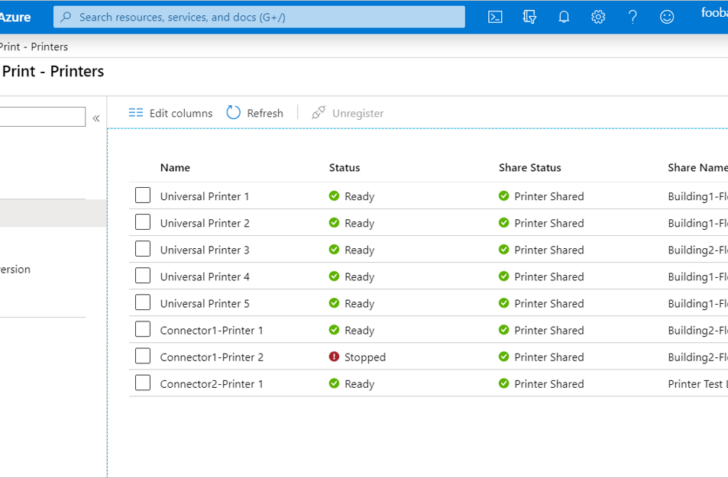Select the highlighted sidebar menu item
This screenshot has width=728, height=478.
(x=53, y=213)
